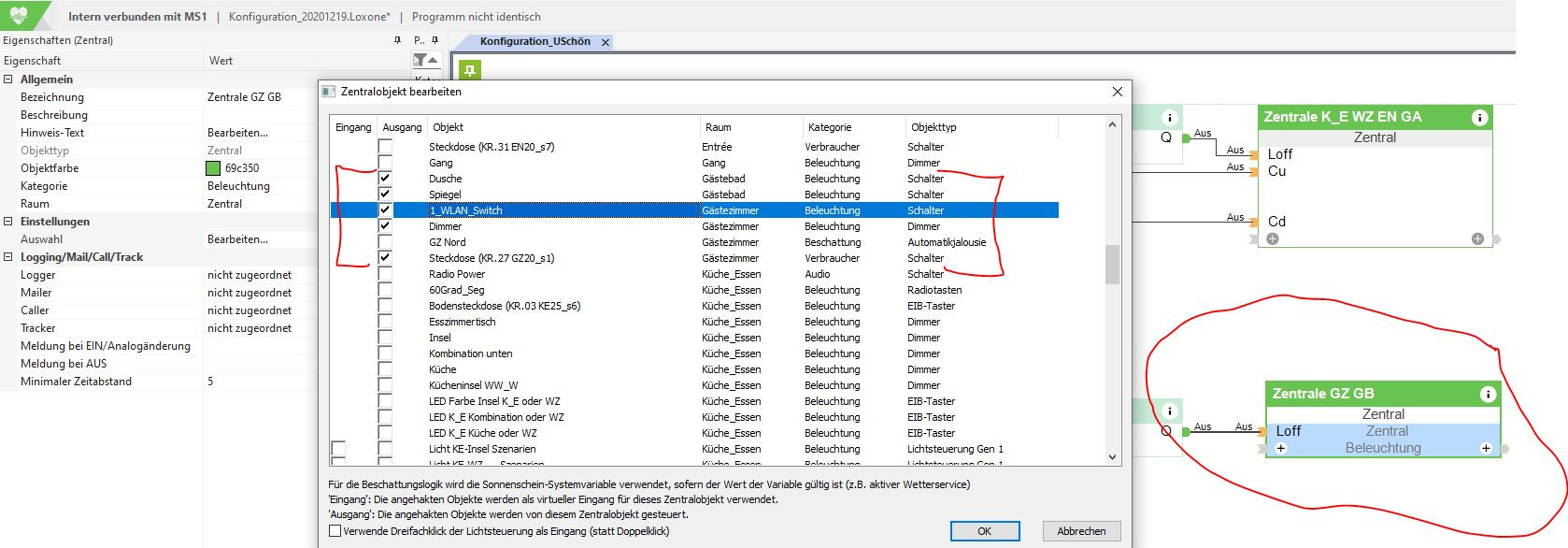This screenshot has width=1568, height=548.
Task: Check Ausgang checkbox for GZ Nord
Action: pos(385,242)
